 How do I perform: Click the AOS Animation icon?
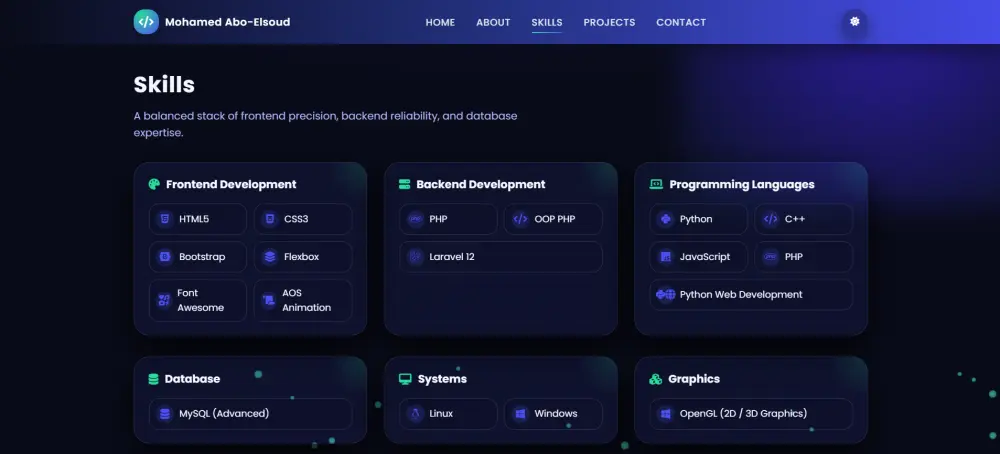coord(269,300)
